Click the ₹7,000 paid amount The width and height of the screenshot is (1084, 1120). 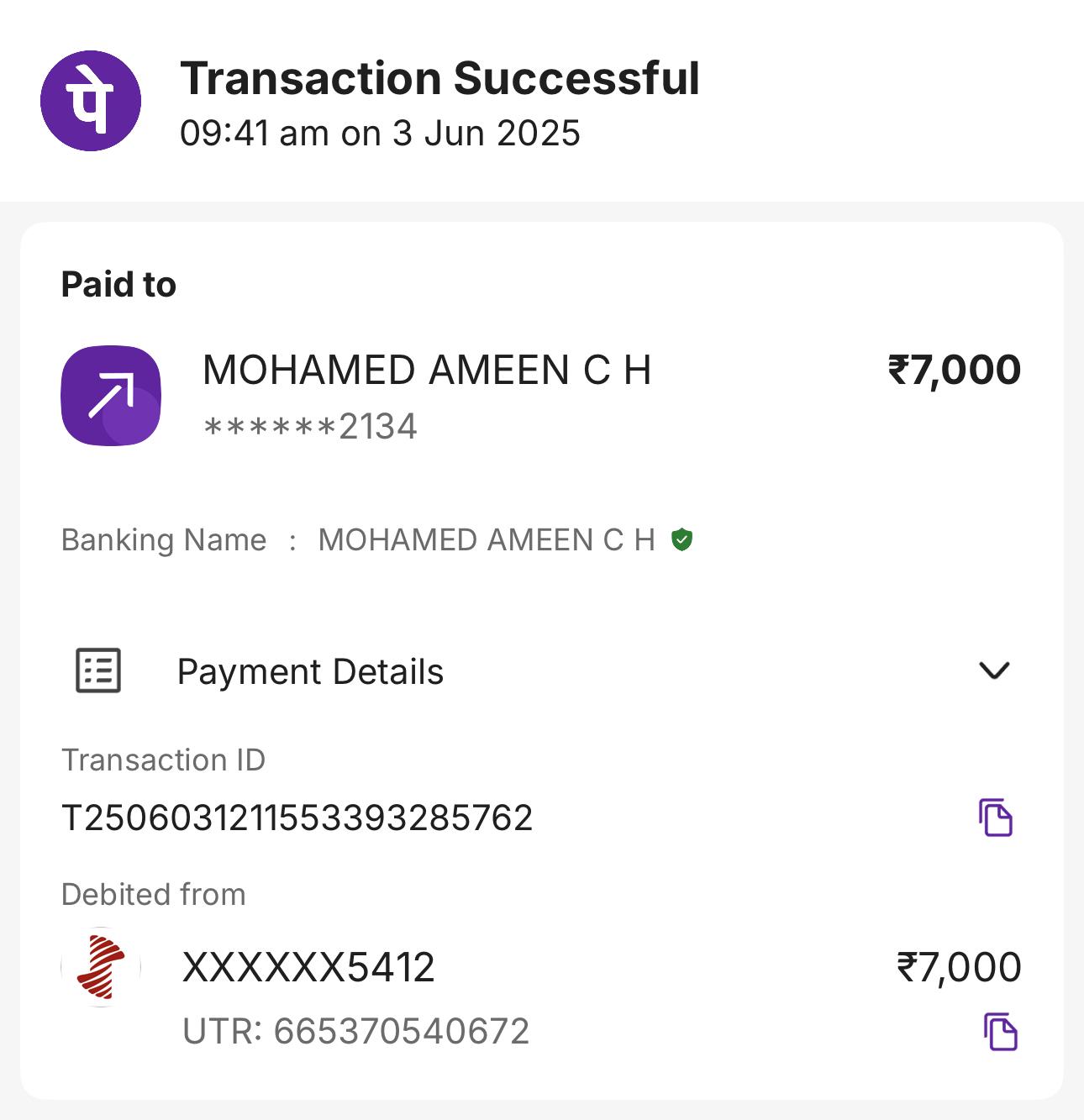click(x=954, y=371)
